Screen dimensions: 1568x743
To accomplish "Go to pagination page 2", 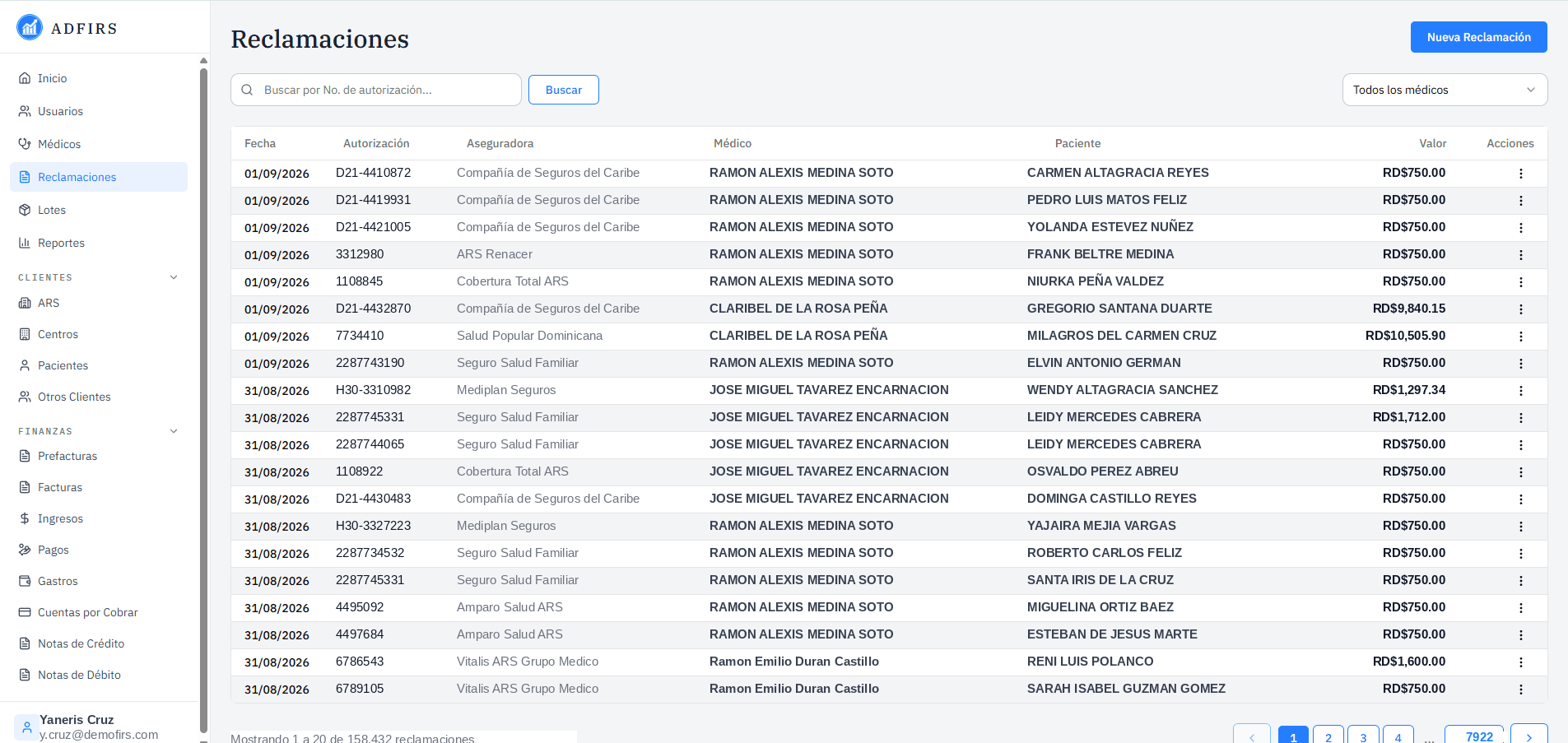I will tap(1328, 736).
